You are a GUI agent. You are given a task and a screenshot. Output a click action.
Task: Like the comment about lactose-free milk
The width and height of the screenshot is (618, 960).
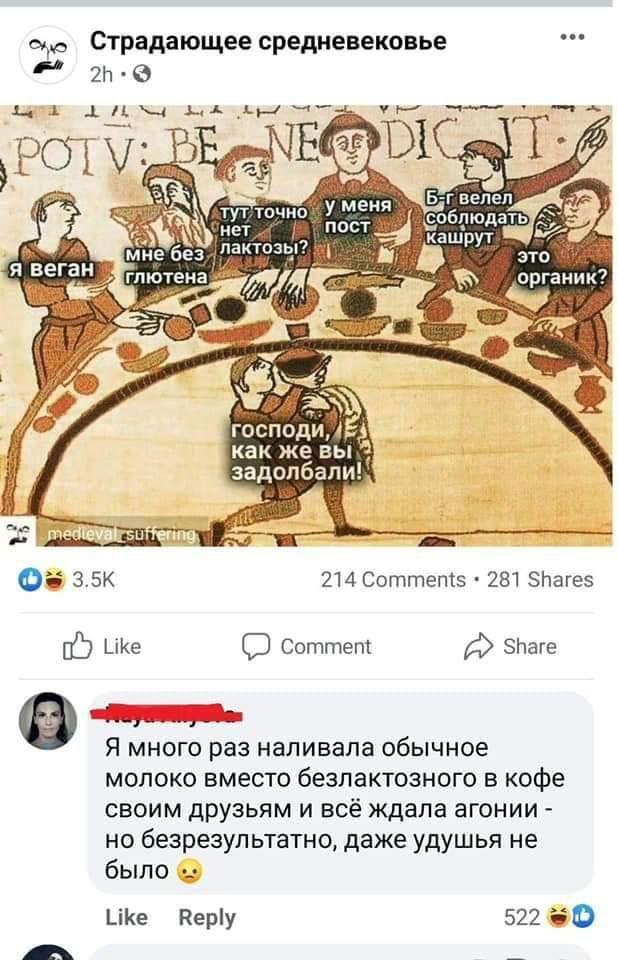[x=126, y=917]
